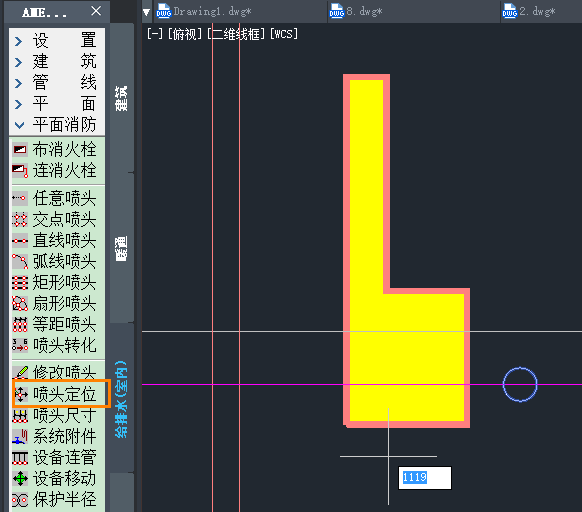Viewport: 582px width, 512px height.
Task: Collapse the 平面消防 section chevron
Action: [x=19, y=125]
